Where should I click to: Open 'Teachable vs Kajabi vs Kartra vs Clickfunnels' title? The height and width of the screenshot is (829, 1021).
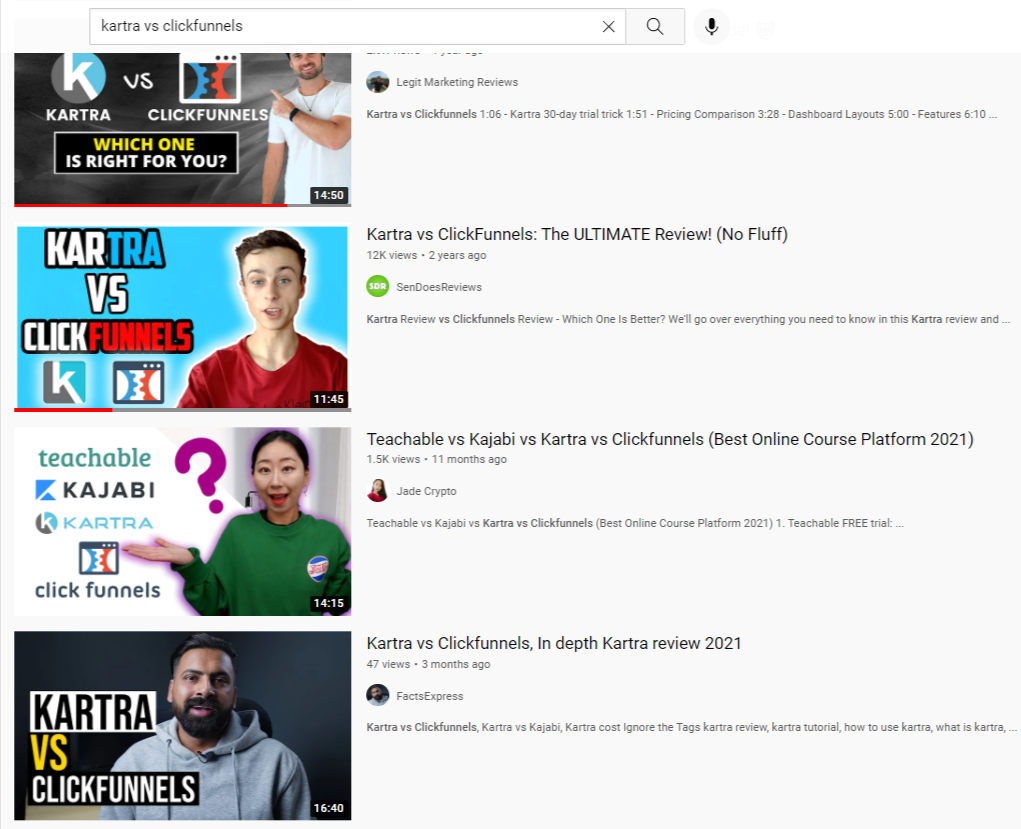pyautogui.click(x=670, y=439)
